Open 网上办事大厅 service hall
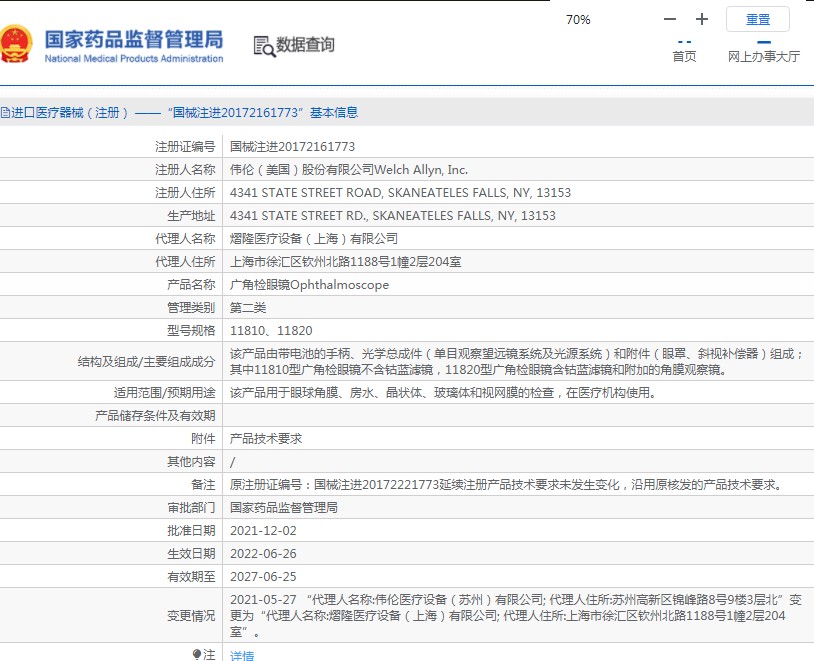The height and width of the screenshot is (661, 814). (x=763, y=56)
